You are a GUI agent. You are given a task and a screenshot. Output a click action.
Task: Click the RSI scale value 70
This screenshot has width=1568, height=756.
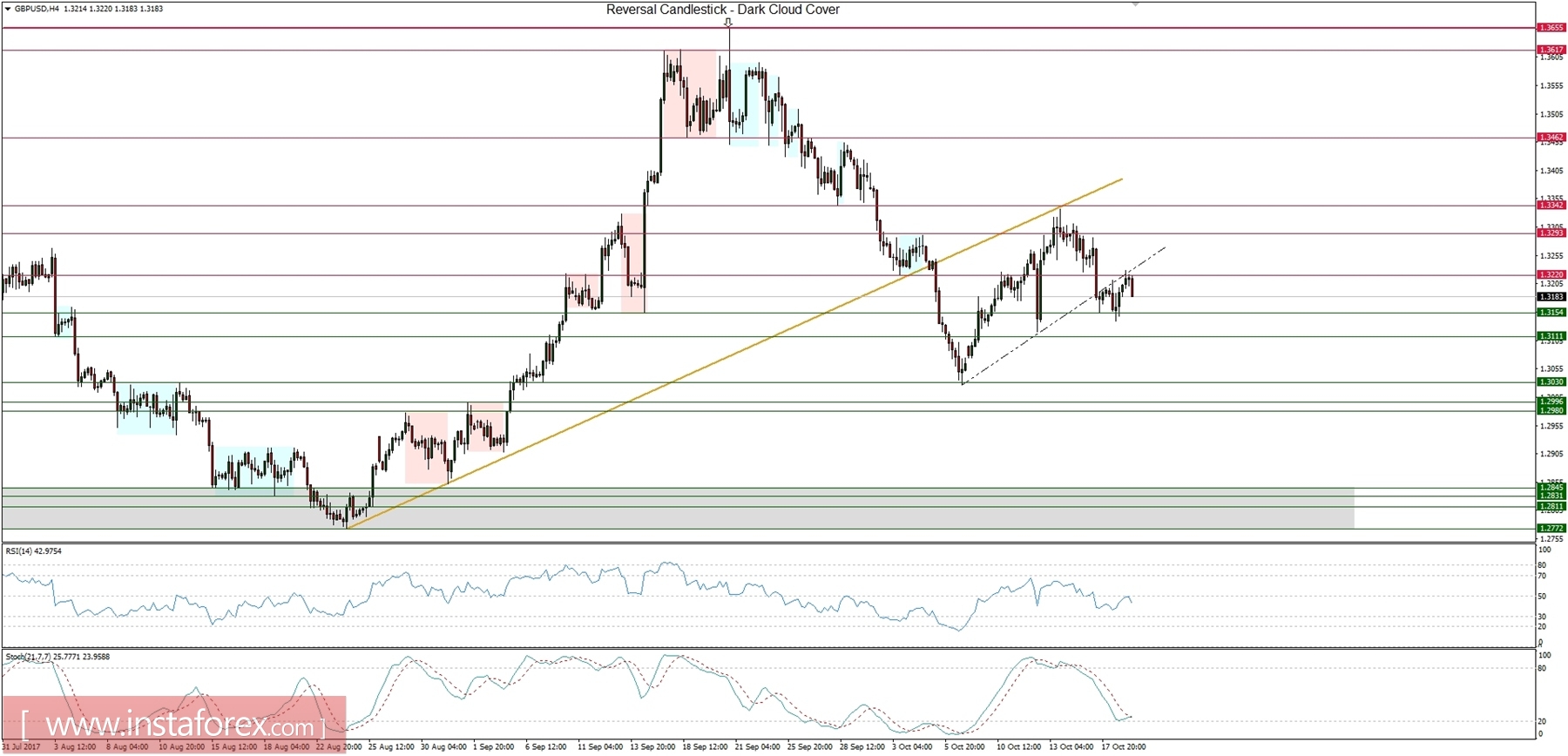click(x=1543, y=577)
